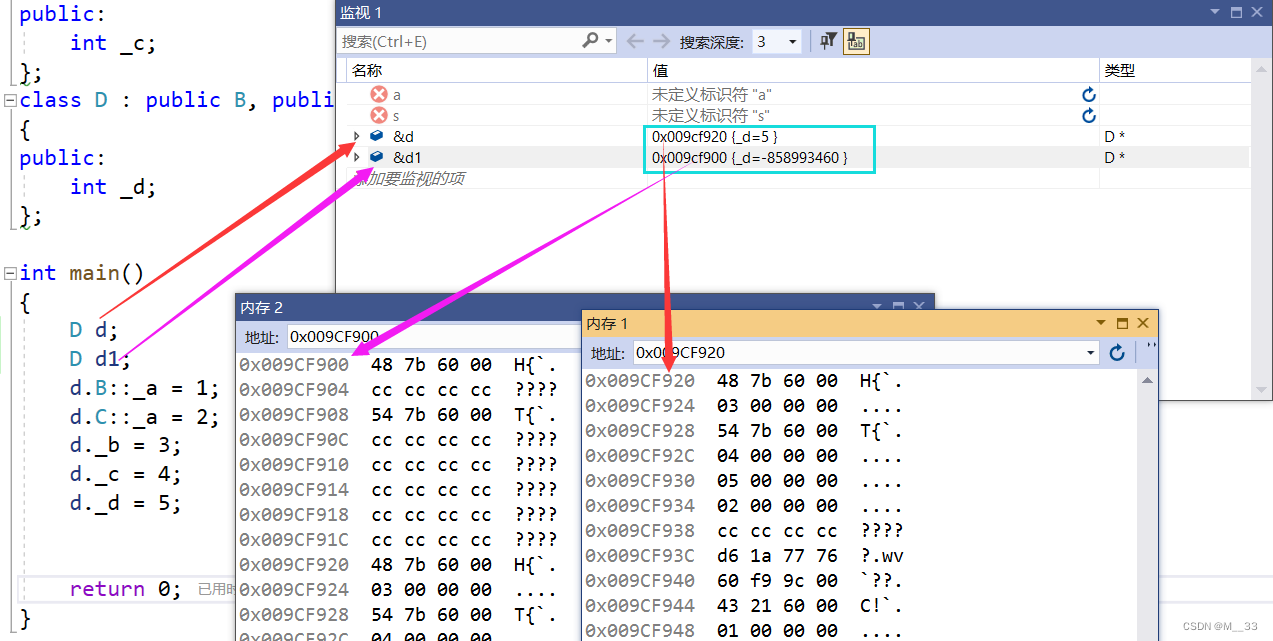Go to previous search result arrow

tap(634, 41)
